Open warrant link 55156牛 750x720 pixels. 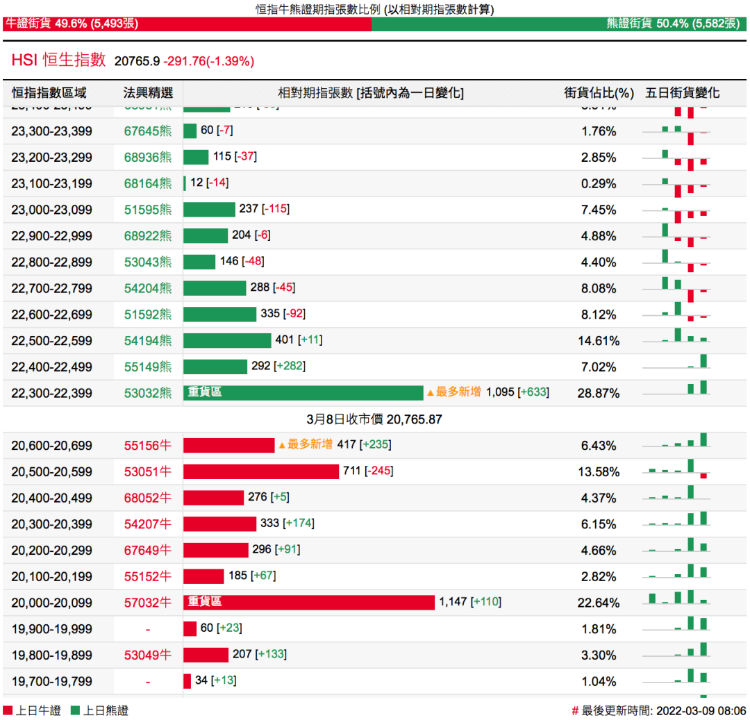147,445
